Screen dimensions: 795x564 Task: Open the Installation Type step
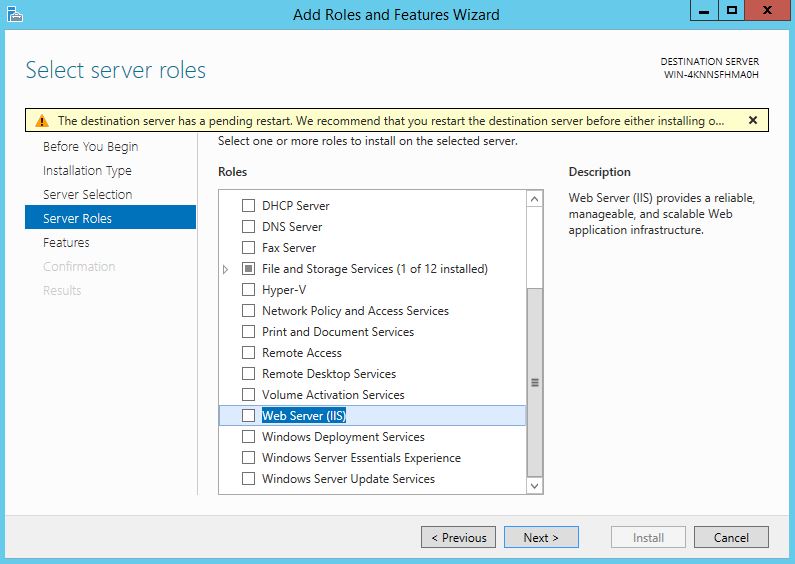point(87,170)
